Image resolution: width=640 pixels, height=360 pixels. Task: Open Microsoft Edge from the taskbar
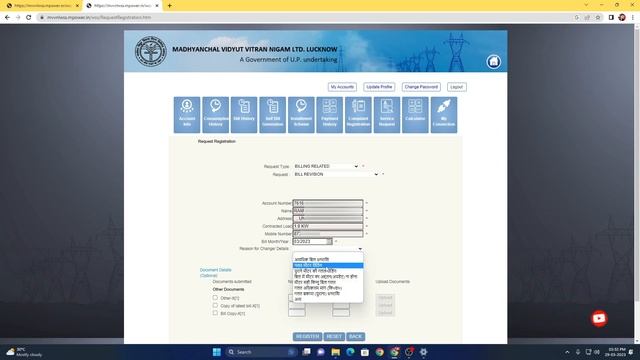click(x=350, y=352)
